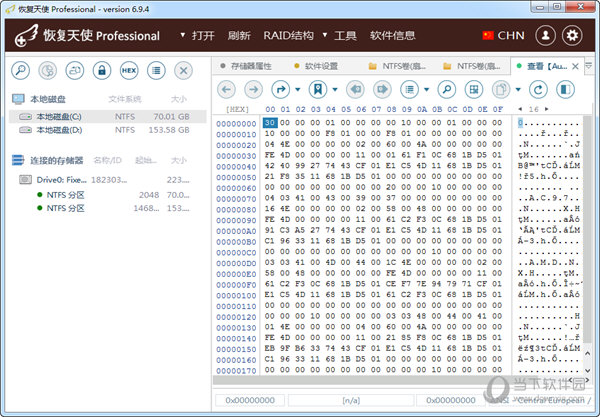Click the previous bookmark icon
The image size is (600, 417).
pos(355,90)
